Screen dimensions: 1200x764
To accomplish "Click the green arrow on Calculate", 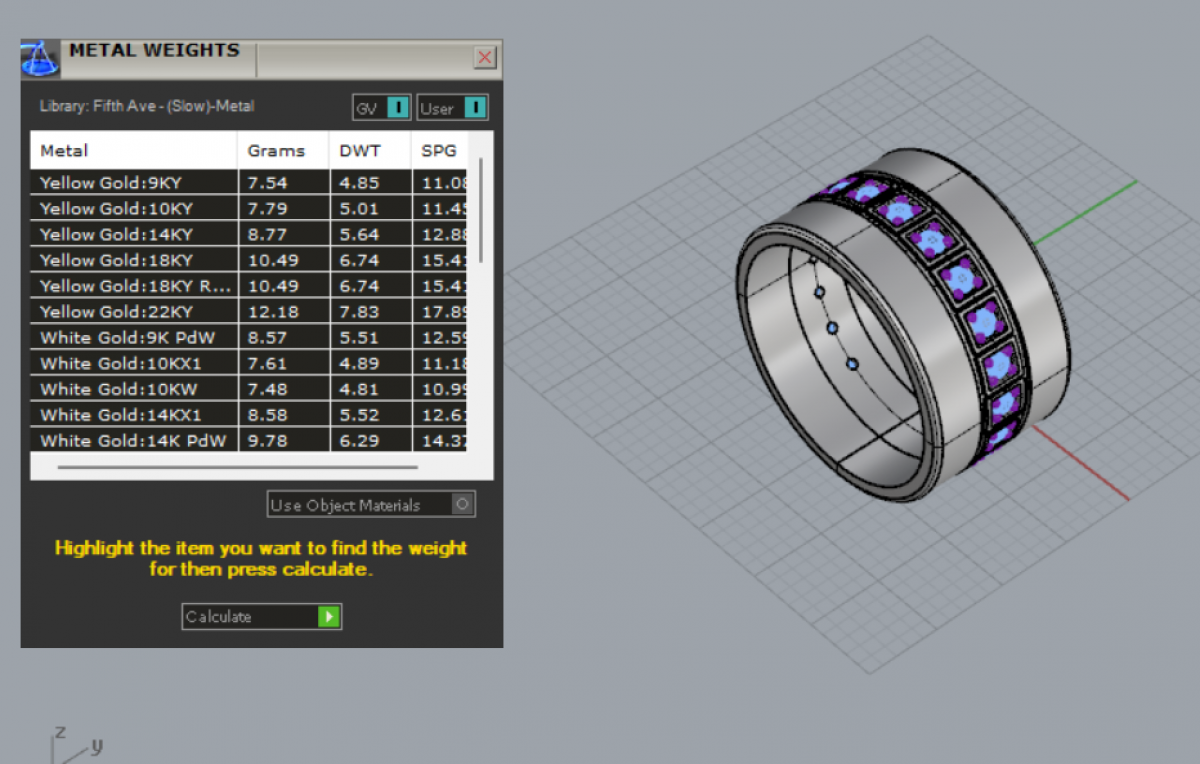I will pyautogui.click(x=329, y=617).
